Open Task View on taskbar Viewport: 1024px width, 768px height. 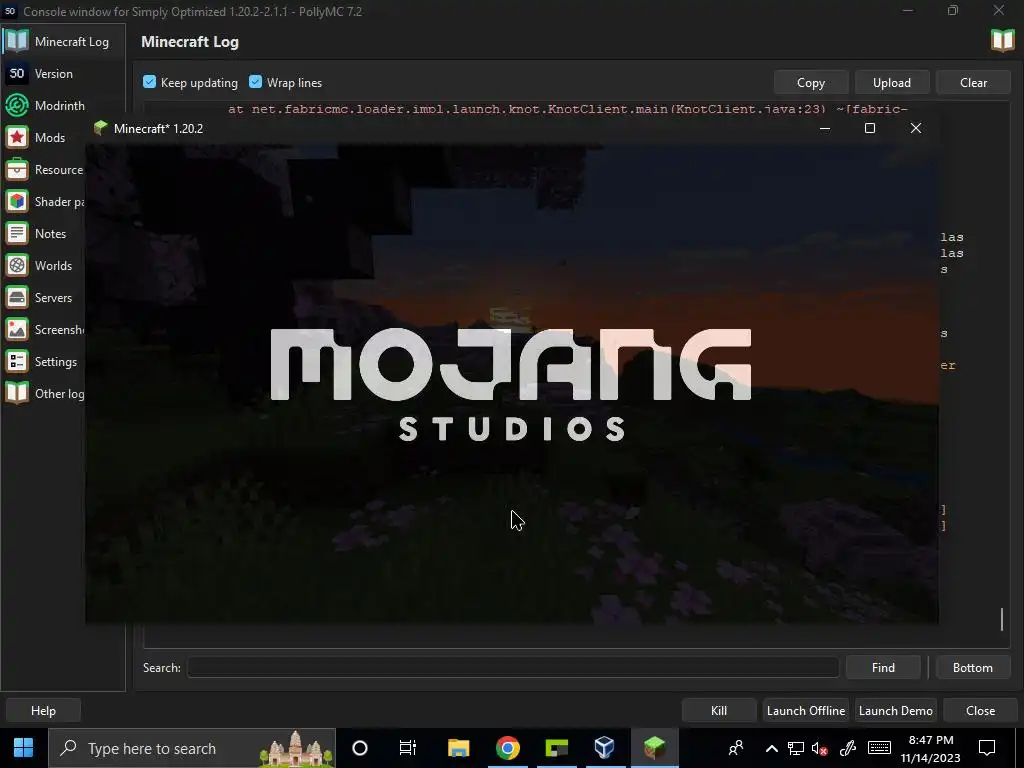[x=408, y=748]
